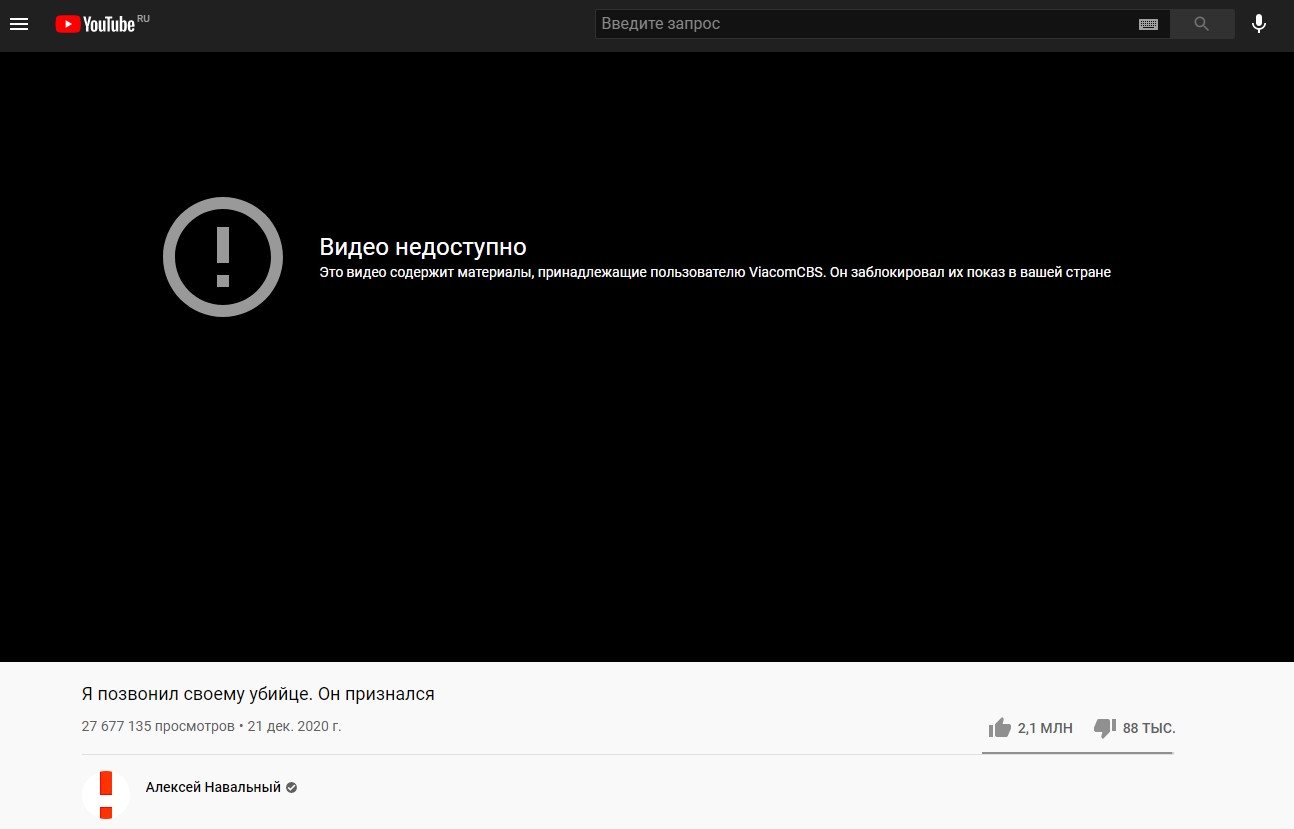Click the thumbs-down dislike icon

coord(1105,728)
